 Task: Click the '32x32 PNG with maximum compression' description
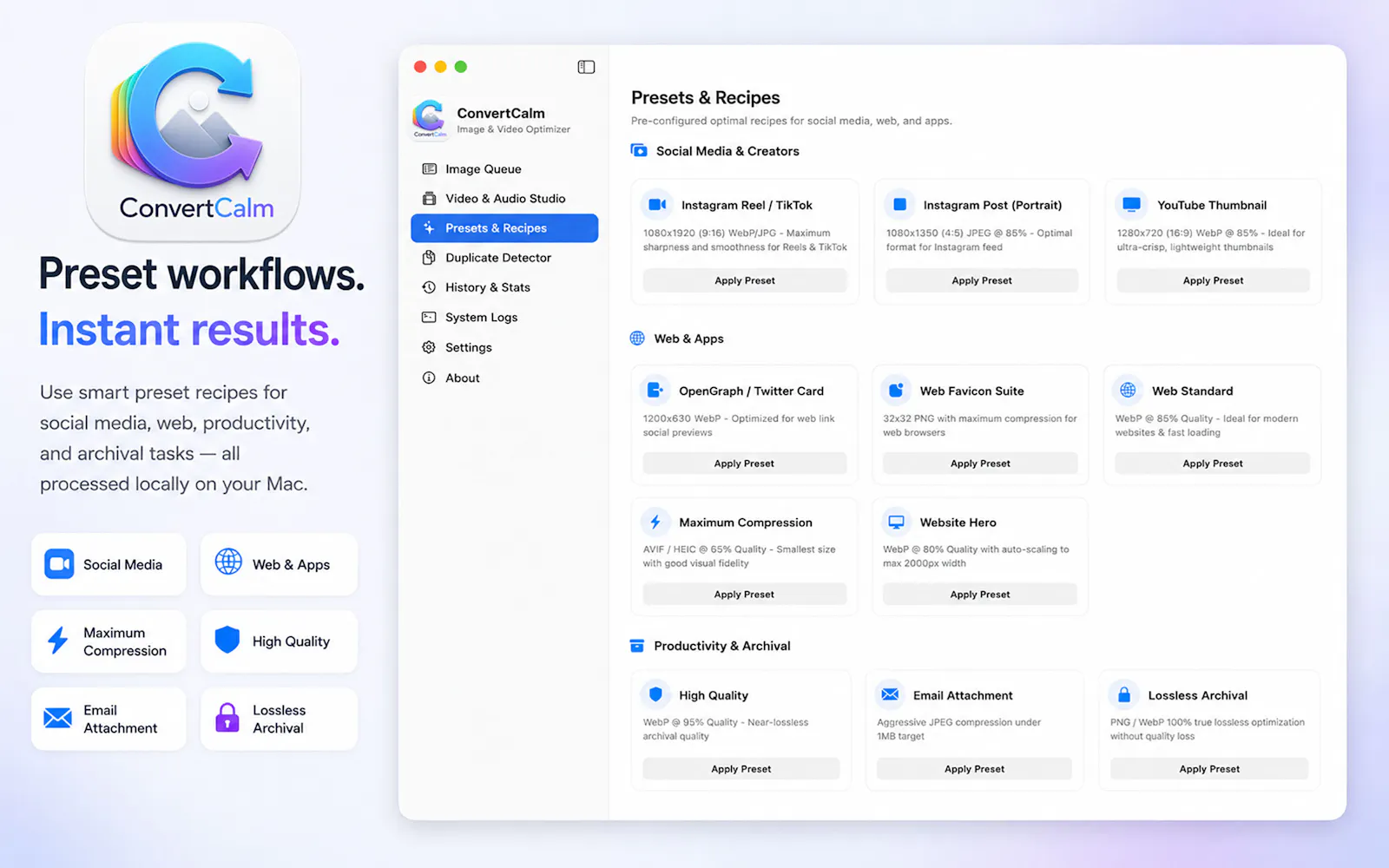point(980,425)
